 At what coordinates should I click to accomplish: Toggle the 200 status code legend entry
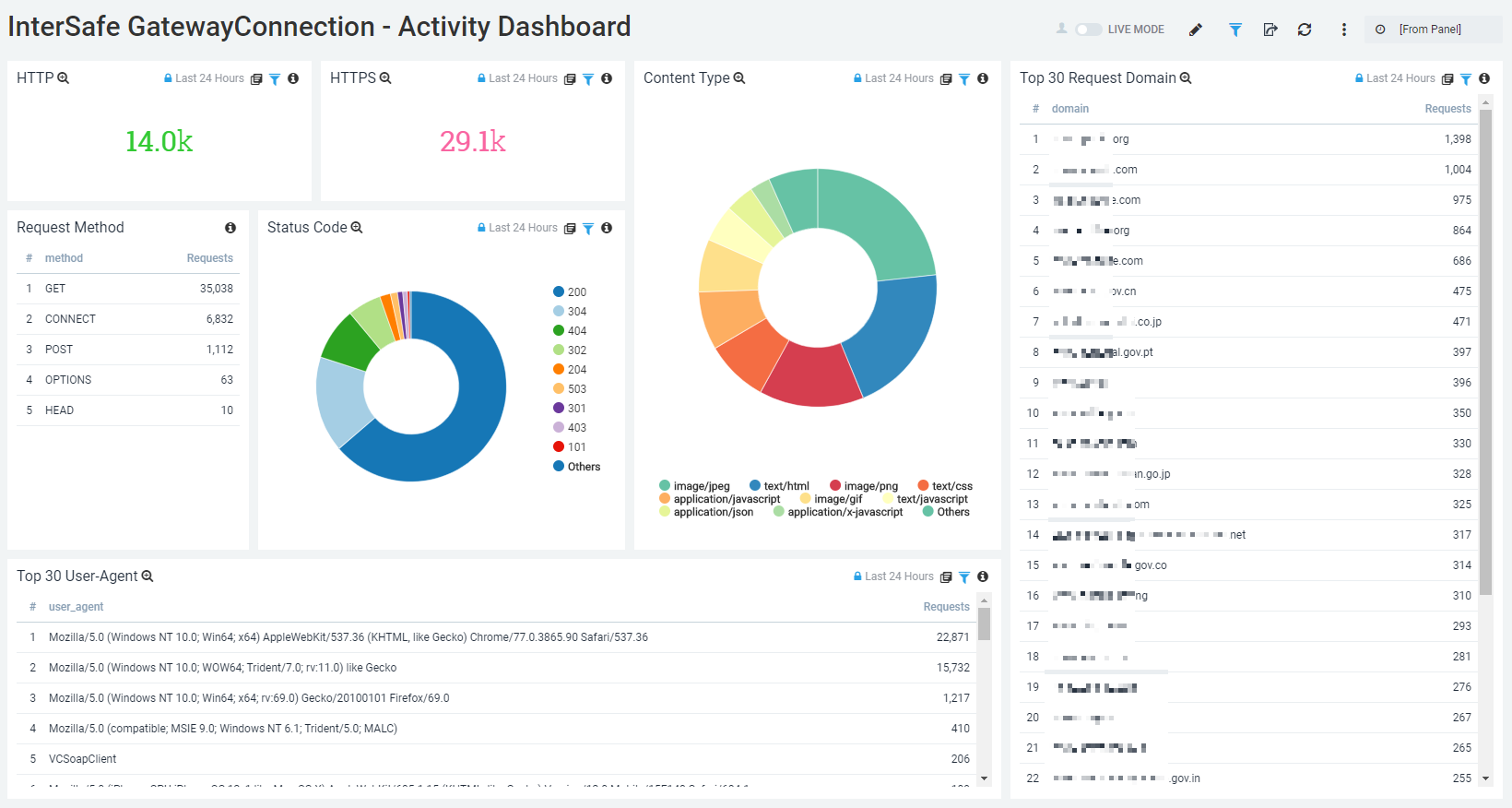(x=570, y=292)
